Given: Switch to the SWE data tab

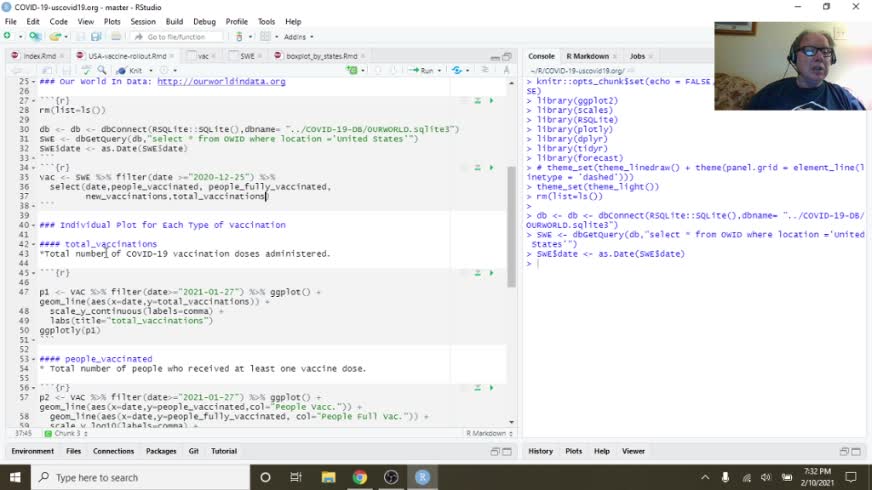Looking at the screenshot, I should coord(247,56).
